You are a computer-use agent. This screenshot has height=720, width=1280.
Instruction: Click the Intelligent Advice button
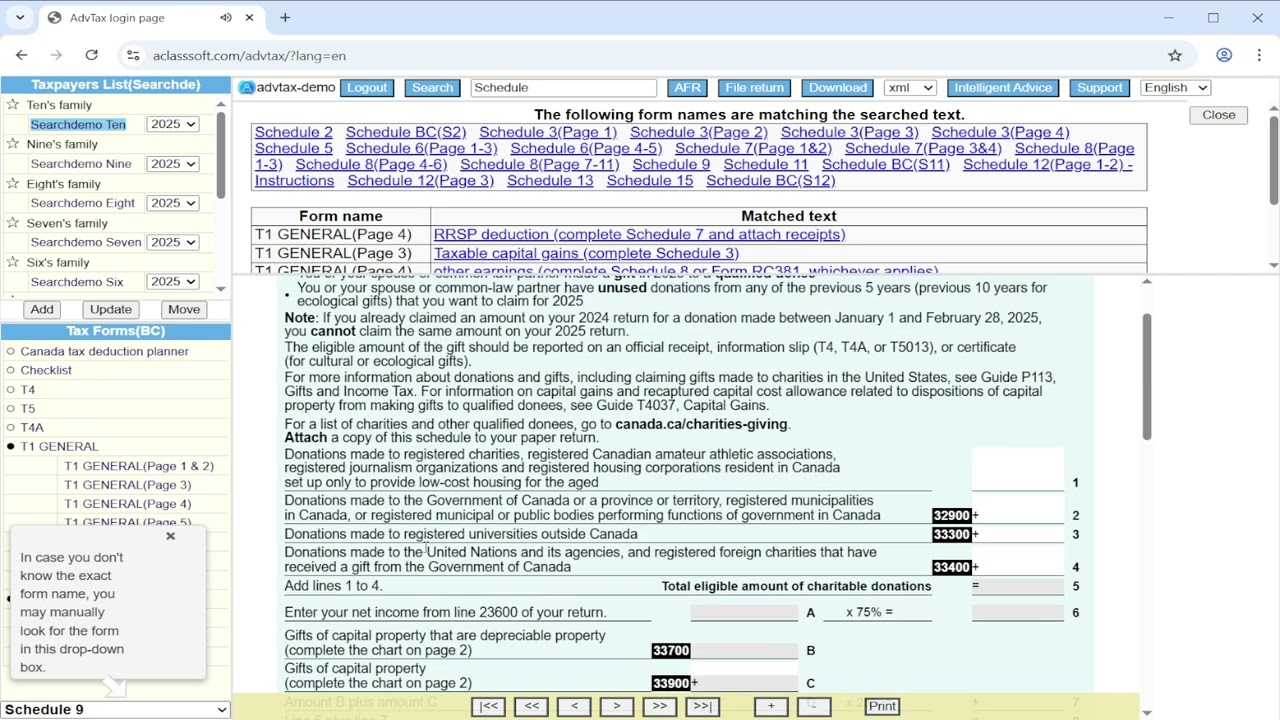click(x=1003, y=88)
